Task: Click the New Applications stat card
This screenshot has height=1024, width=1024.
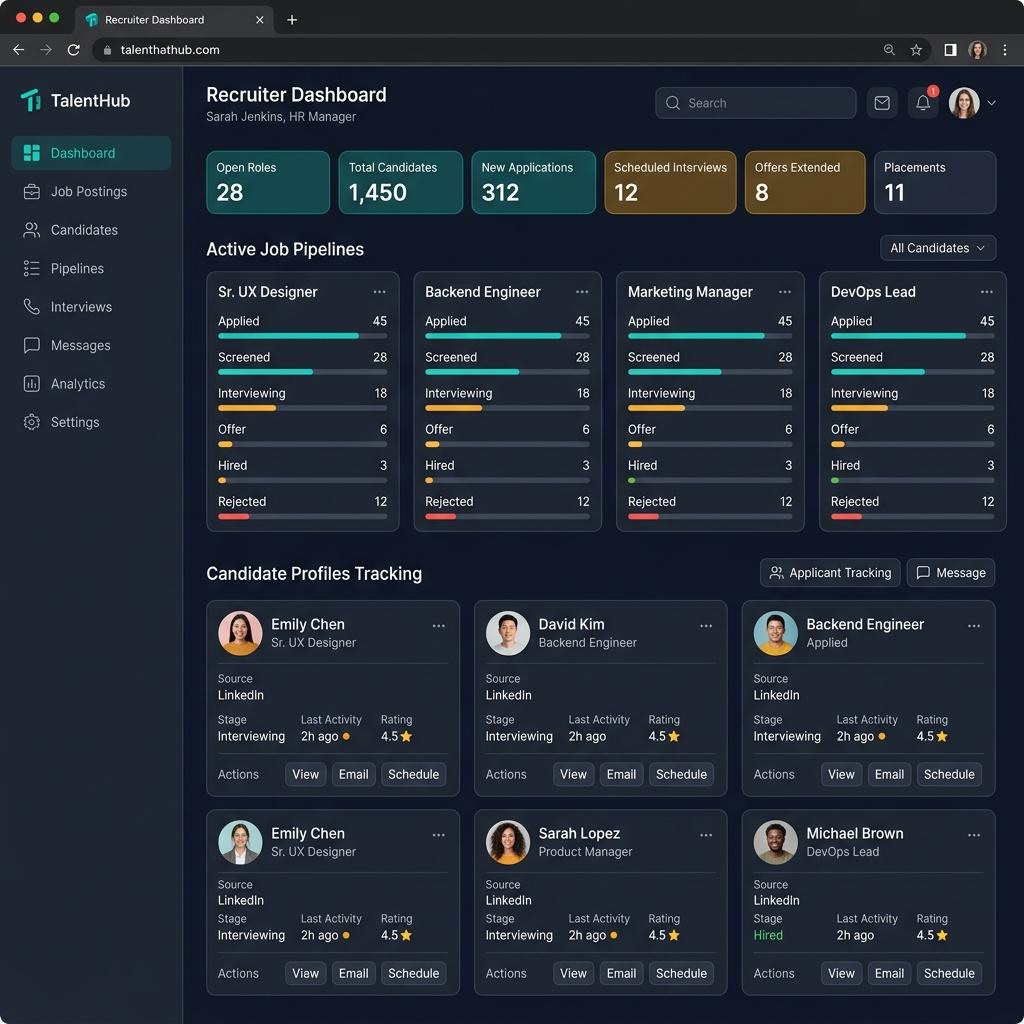Action: (x=534, y=182)
